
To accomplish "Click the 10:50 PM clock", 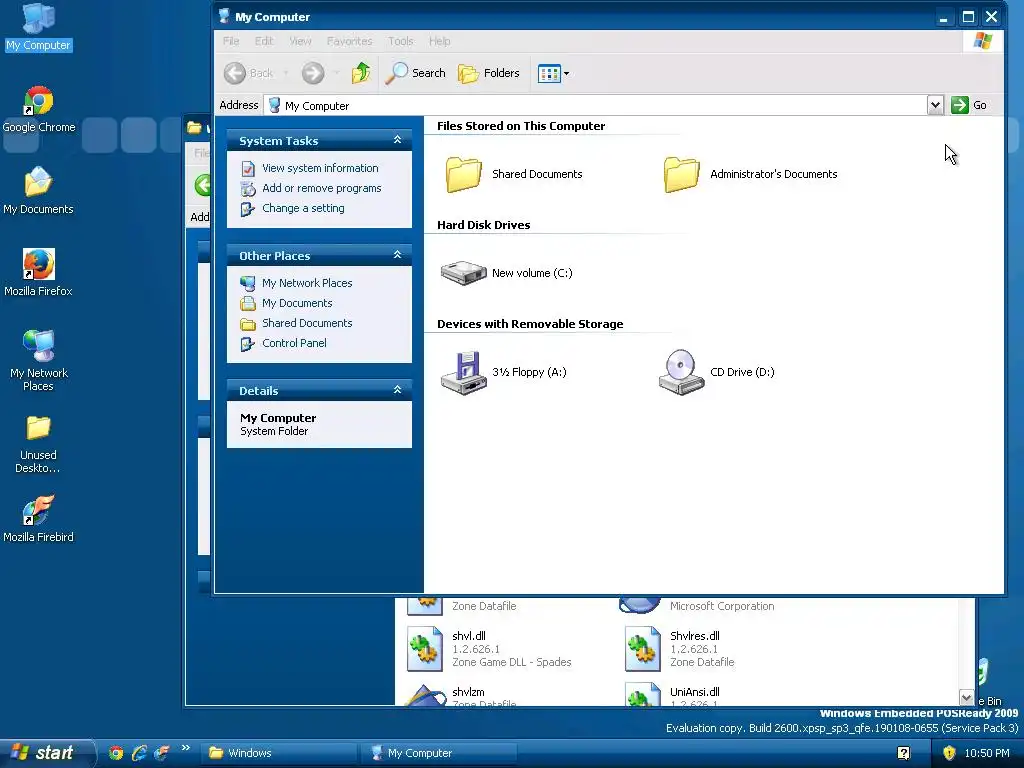I will [987, 753].
